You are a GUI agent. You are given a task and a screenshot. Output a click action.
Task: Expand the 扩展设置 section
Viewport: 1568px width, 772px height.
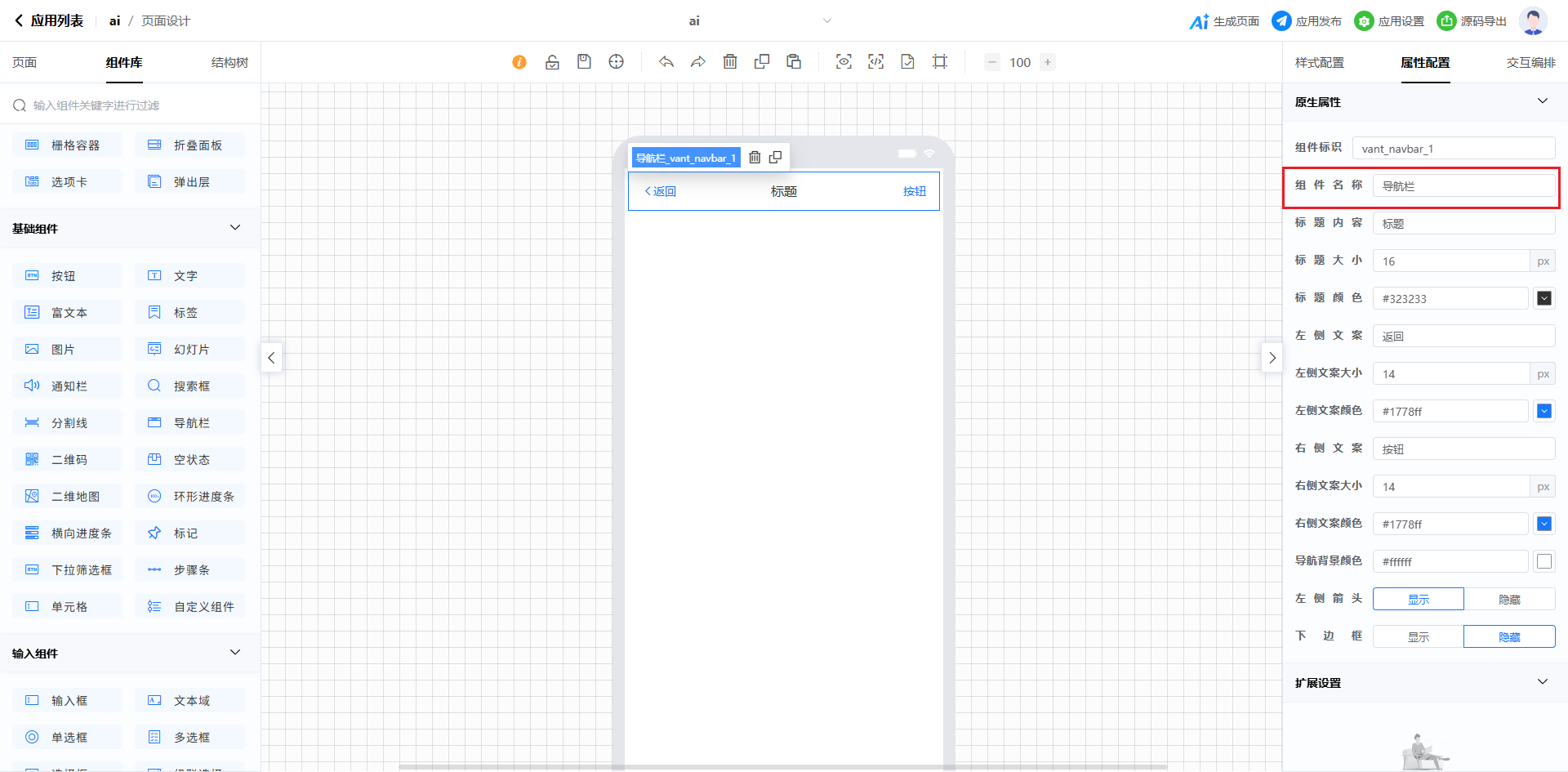click(1543, 682)
